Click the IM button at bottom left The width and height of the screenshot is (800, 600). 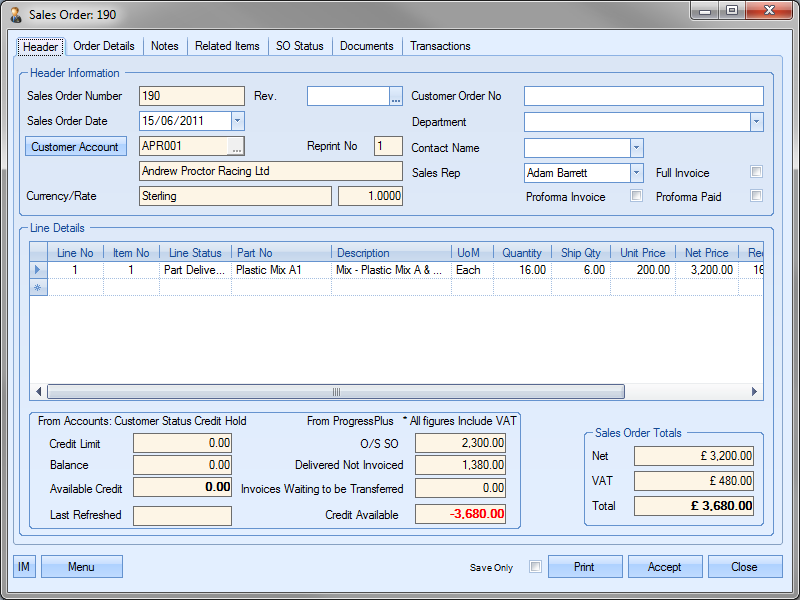click(24, 567)
